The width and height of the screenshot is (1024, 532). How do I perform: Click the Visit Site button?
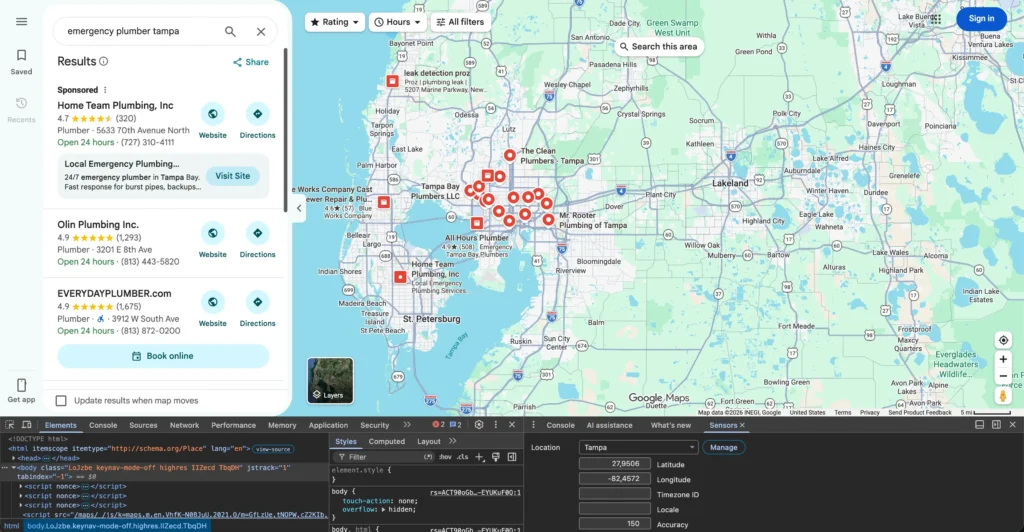pyautogui.click(x=232, y=176)
